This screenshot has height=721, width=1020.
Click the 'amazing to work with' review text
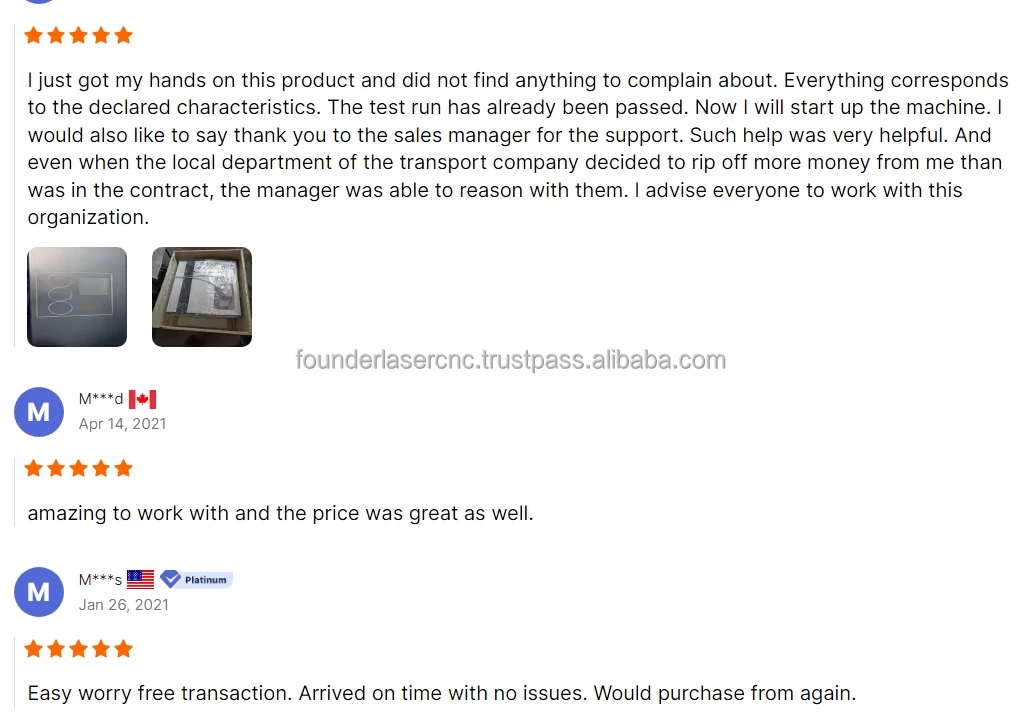tap(280, 514)
